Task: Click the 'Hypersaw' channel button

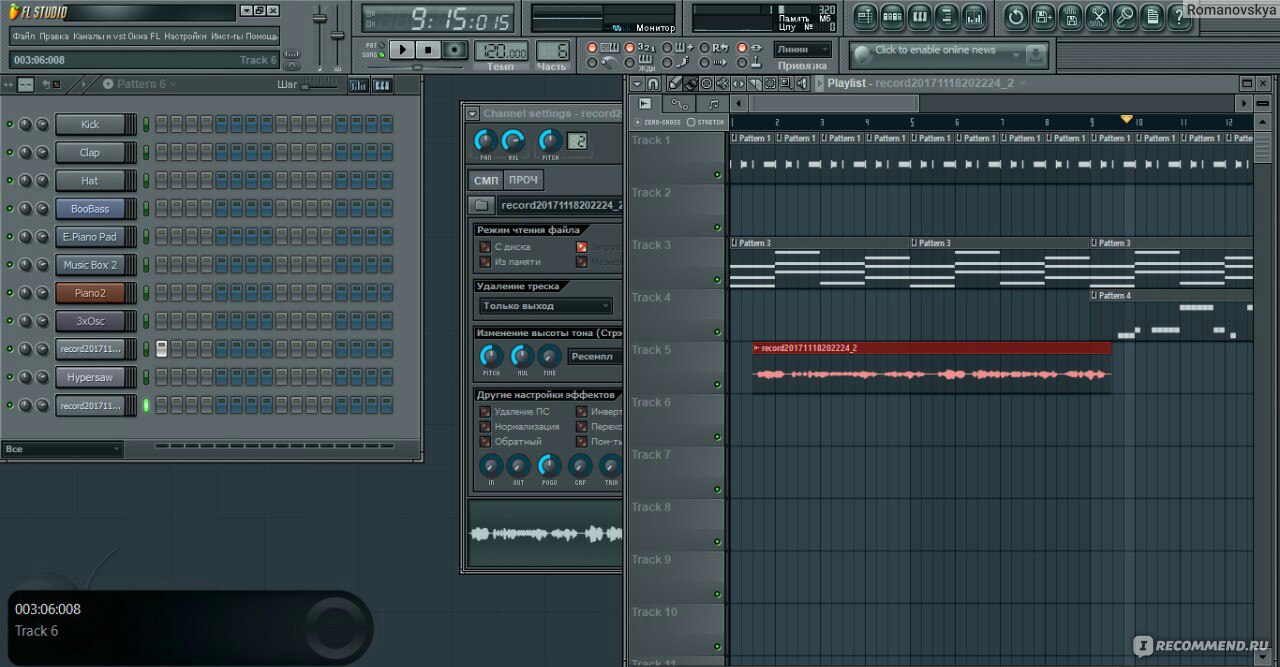Action: 90,377
